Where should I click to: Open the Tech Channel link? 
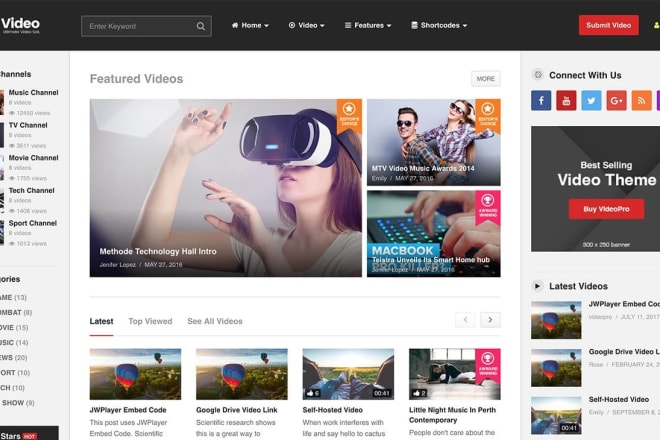pyautogui.click(x=32, y=191)
